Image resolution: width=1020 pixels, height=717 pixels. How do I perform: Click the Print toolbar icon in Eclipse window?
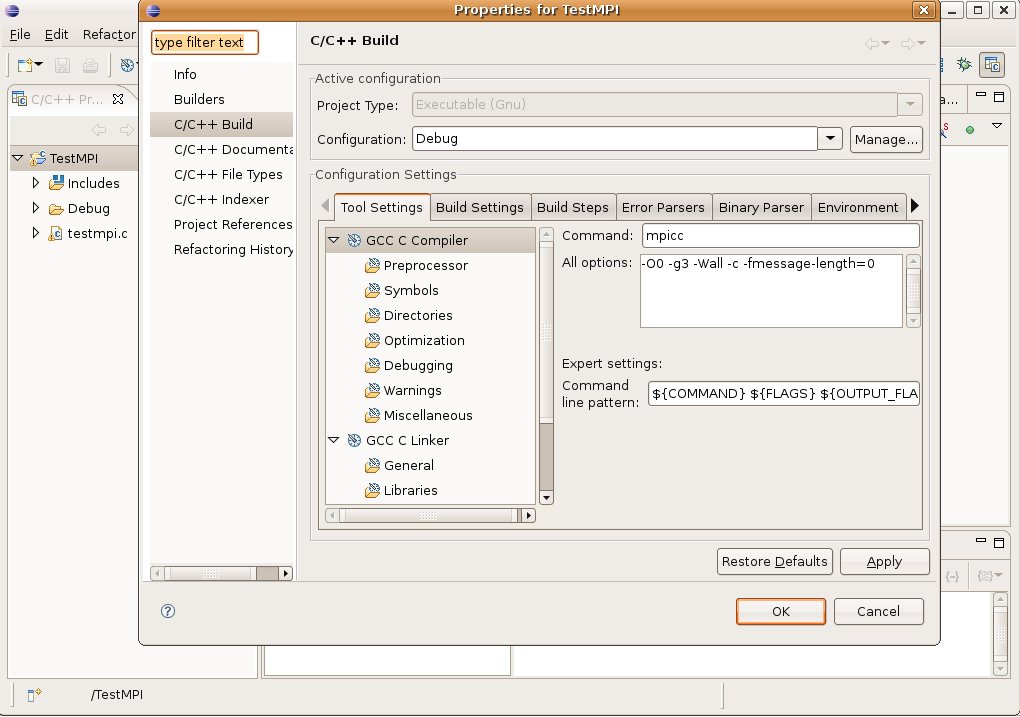tap(90, 65)
